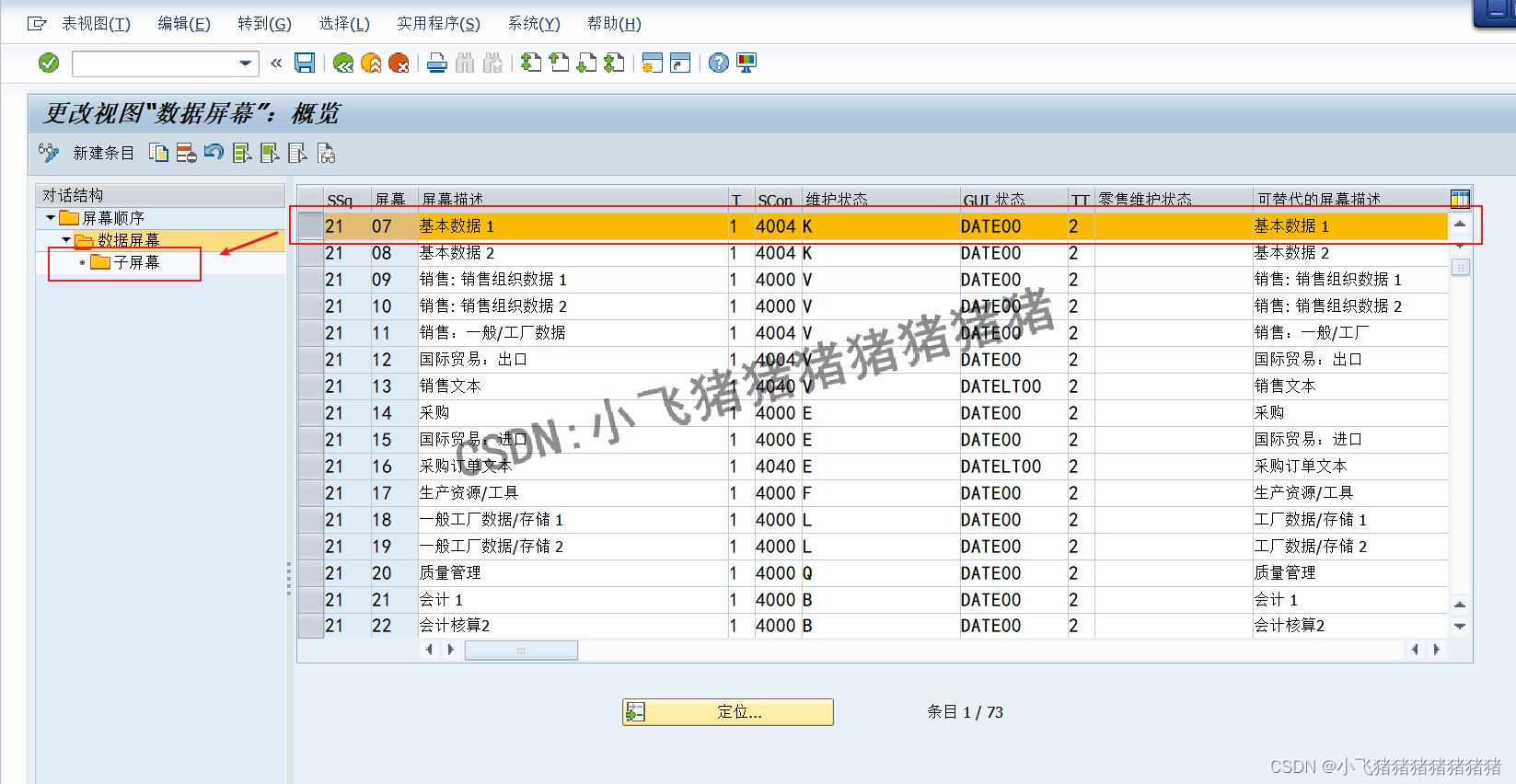This screenshot has width=1516, height=784.
Task: Click the Next Page icon
Action: [x=586, y=63]
